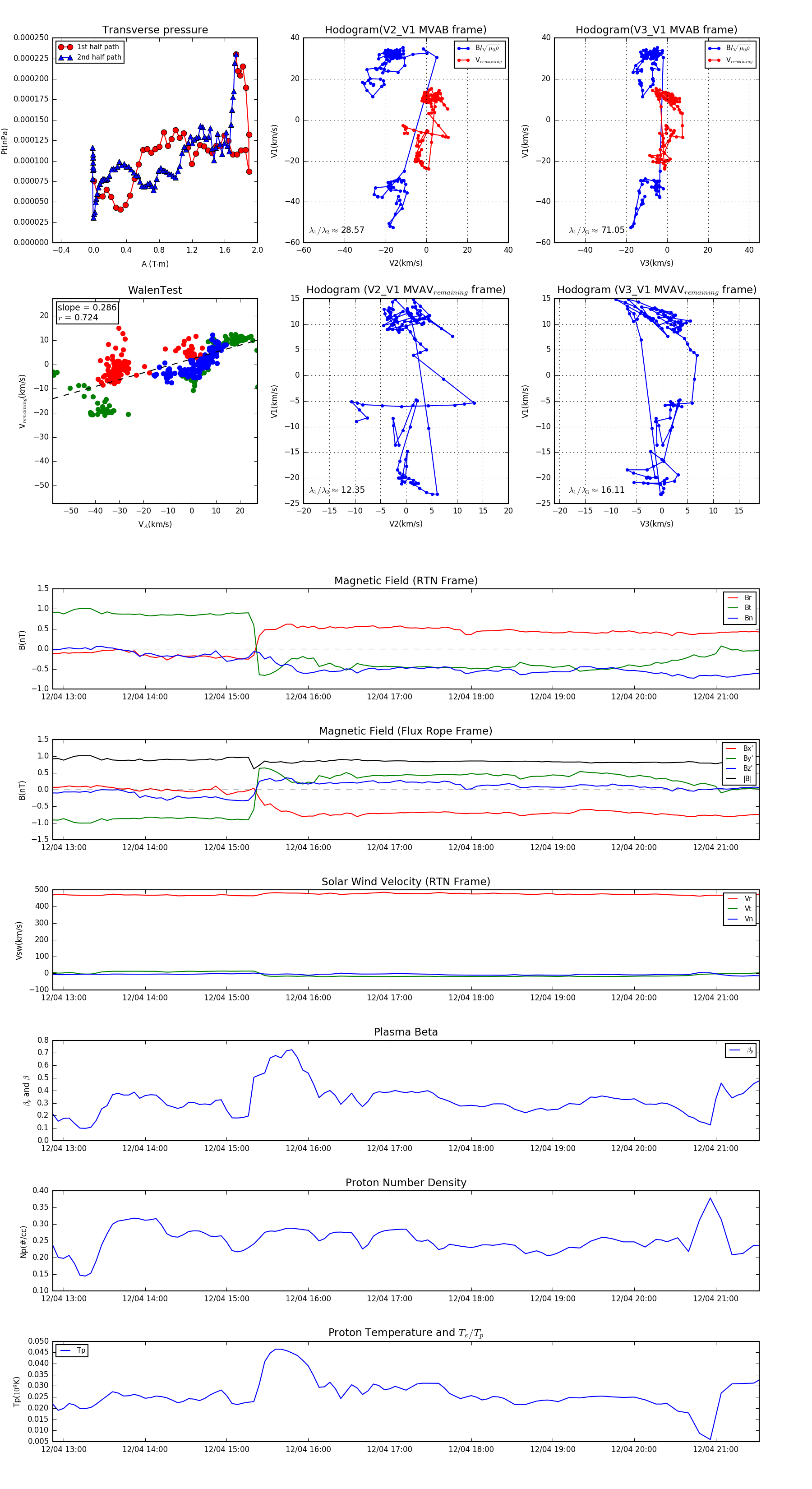The image size is (812, 1489).
Task: Click '1st half path' legend entry
Action: click(89, 47)
